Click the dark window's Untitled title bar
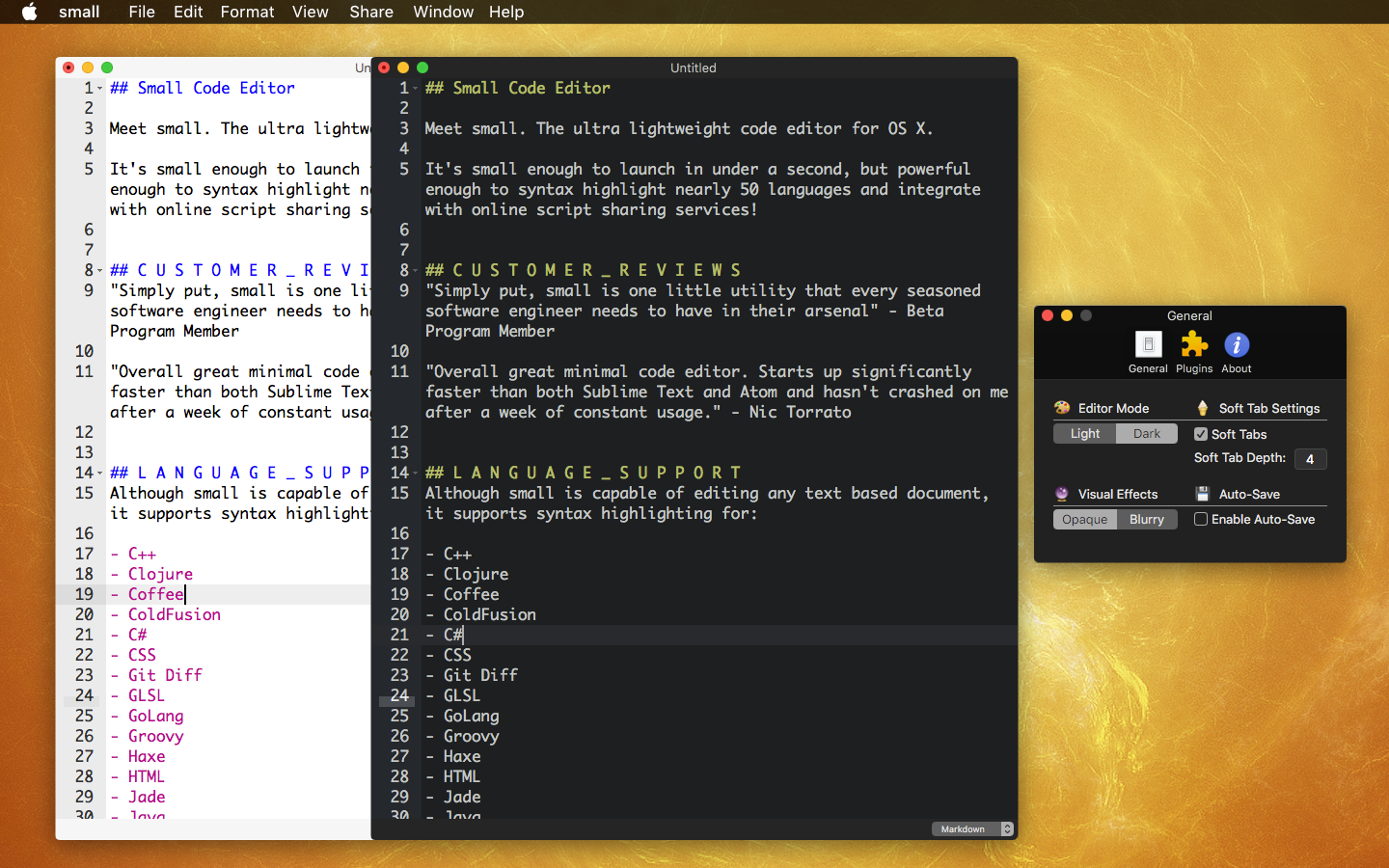The image size is (1389, 868). (694, 68)
